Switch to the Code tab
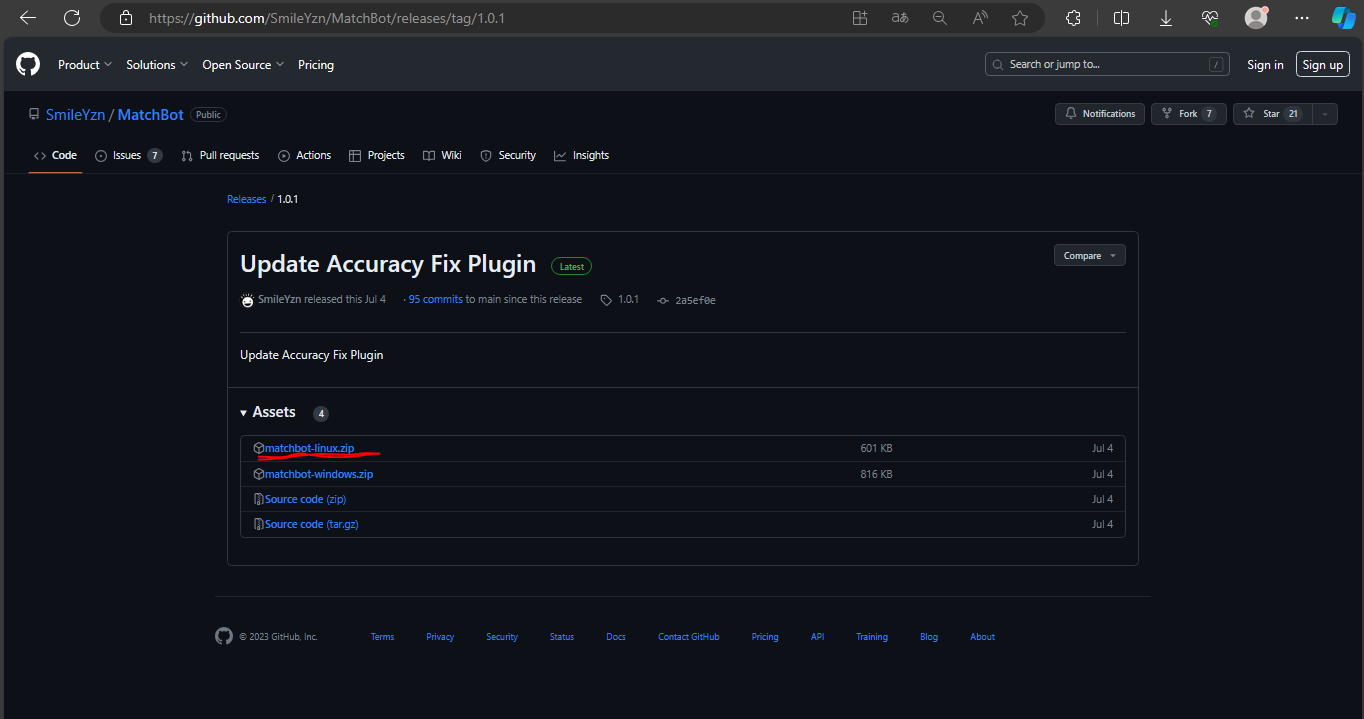1364x719 pixels. (55, 155)
